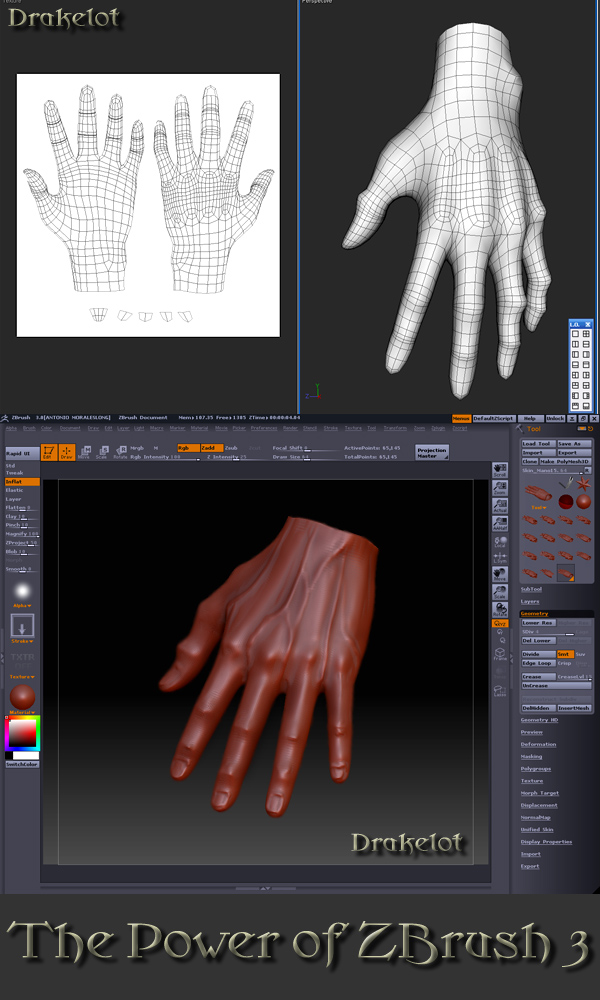Expand the orange Tool dropdown under hand
This screenshot has height=1000, width=600.
[539, 508]
